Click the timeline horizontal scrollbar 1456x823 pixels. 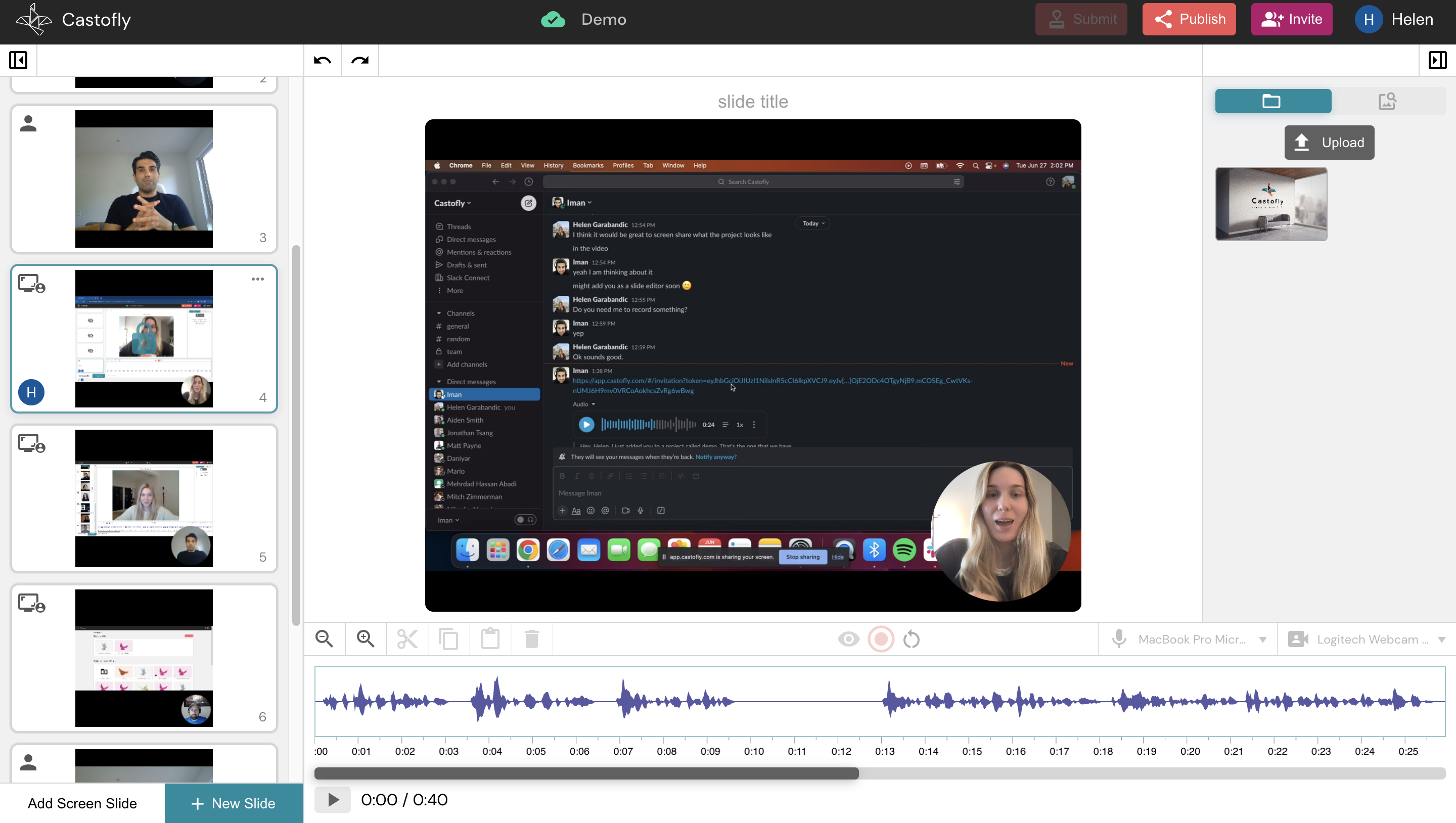(x=586, y=773)
